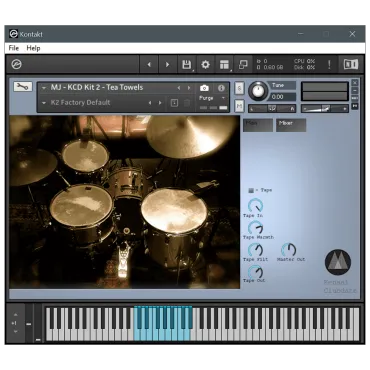
Task: Click the Tape Filt knob
Action: [x=256, y=250]
